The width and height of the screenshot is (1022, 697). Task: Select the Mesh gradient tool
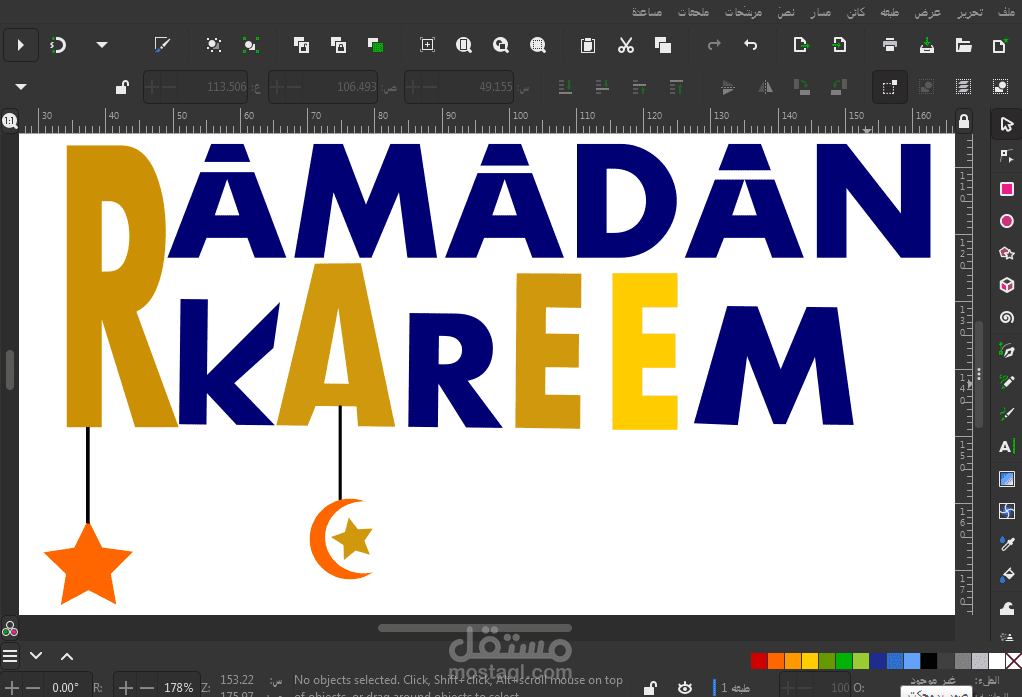click(x=1006, y=511)
